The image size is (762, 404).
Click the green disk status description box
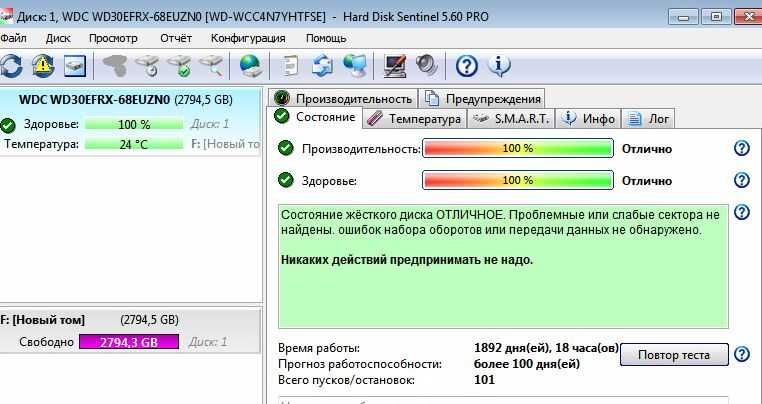point(503,266)
